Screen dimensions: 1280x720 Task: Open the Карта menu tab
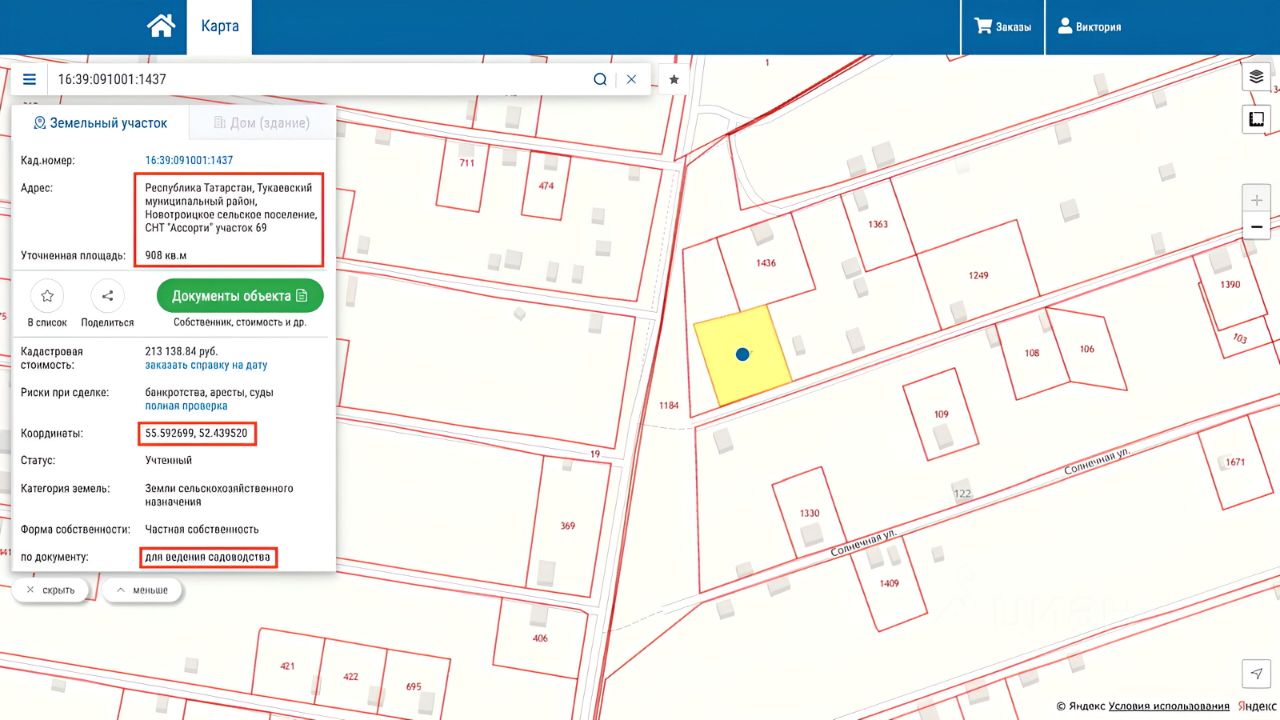point(219,27)
